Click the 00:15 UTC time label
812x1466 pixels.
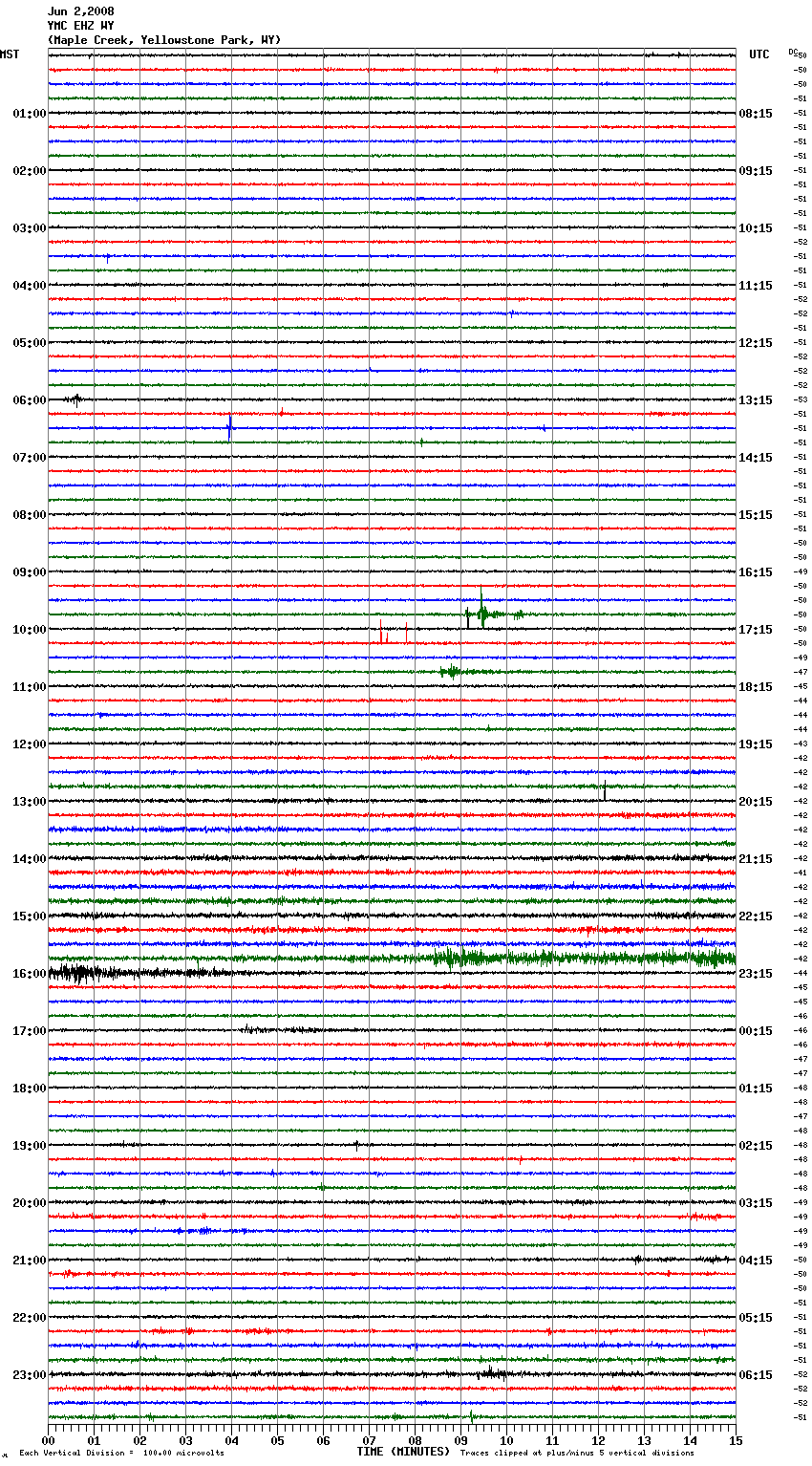click(756, 1031)
